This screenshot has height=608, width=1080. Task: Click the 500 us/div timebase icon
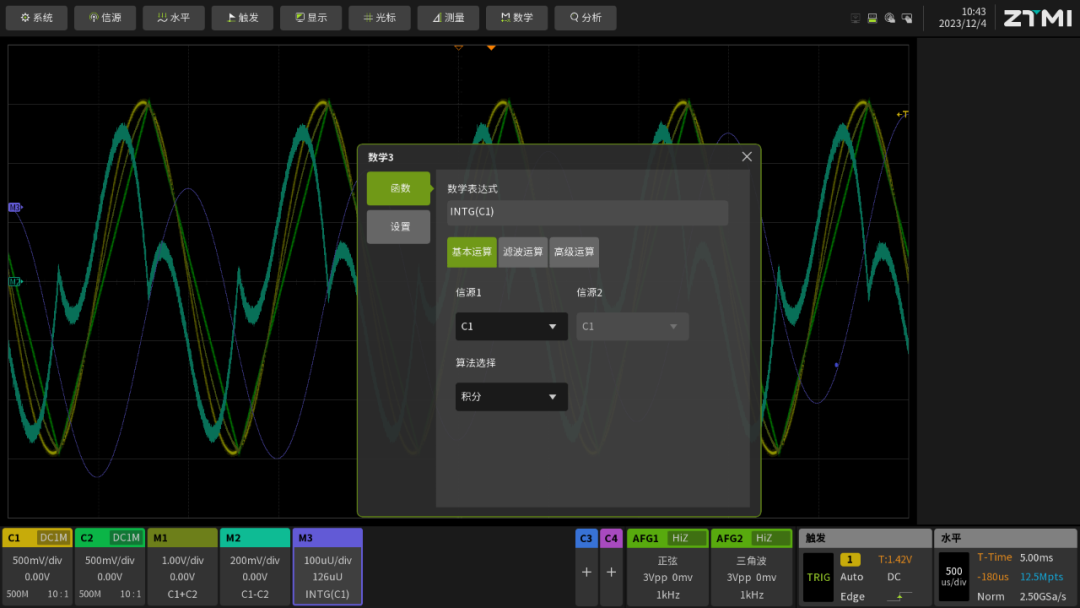(953, 577)
